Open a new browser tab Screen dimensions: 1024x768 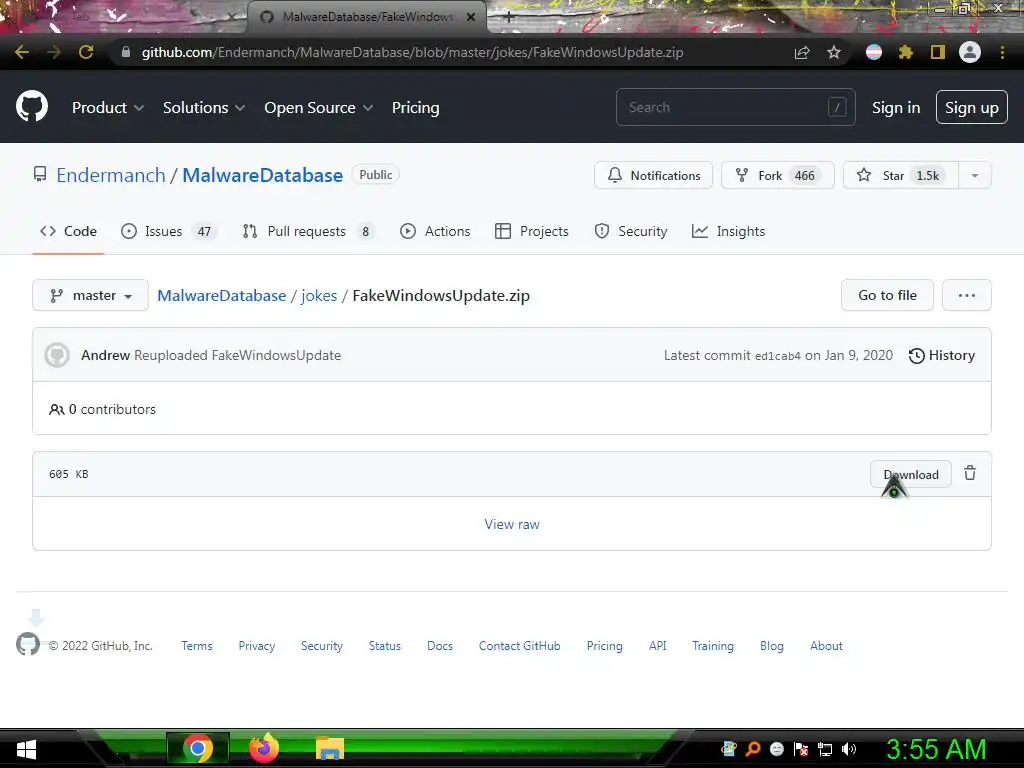(x=509, y=17)
